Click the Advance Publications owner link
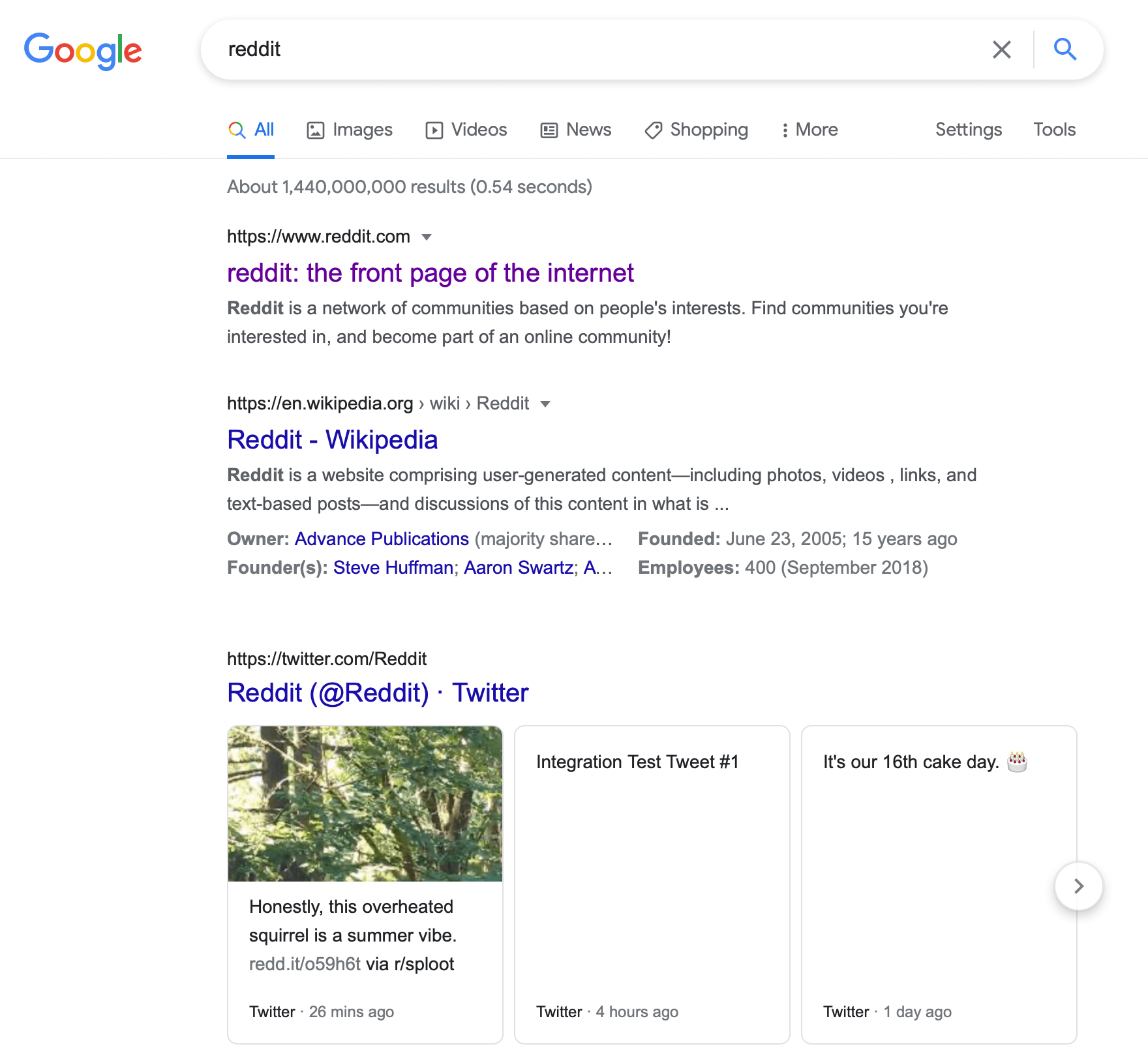 380,539
